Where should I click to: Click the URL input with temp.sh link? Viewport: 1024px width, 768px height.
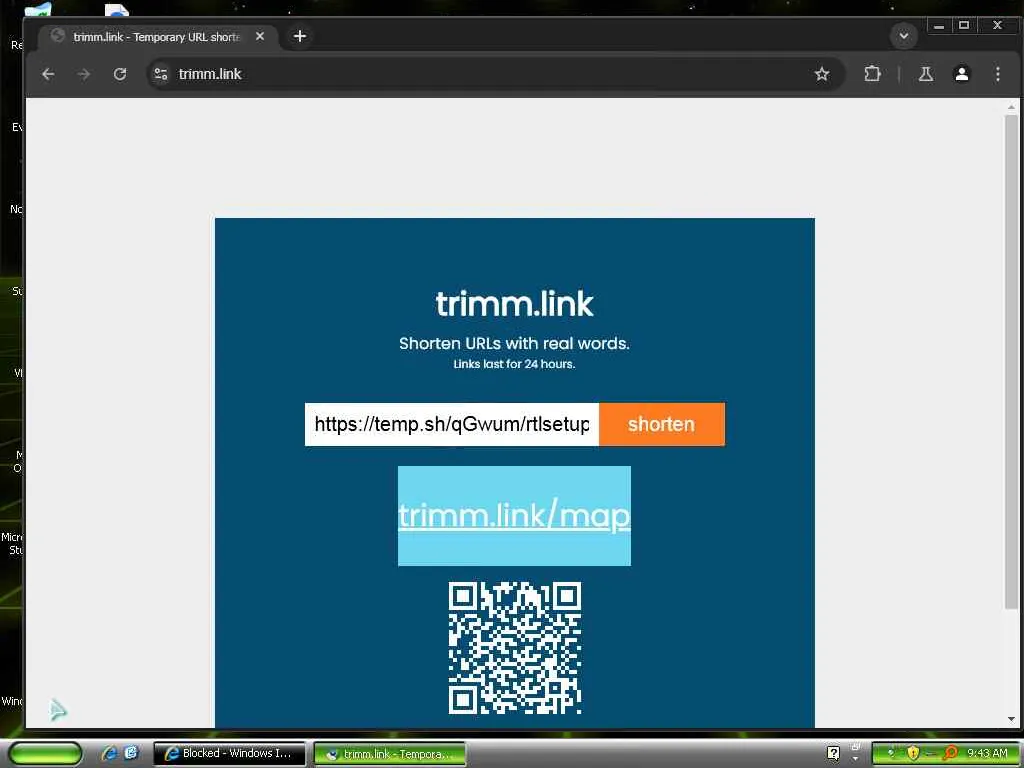(452, 424)
